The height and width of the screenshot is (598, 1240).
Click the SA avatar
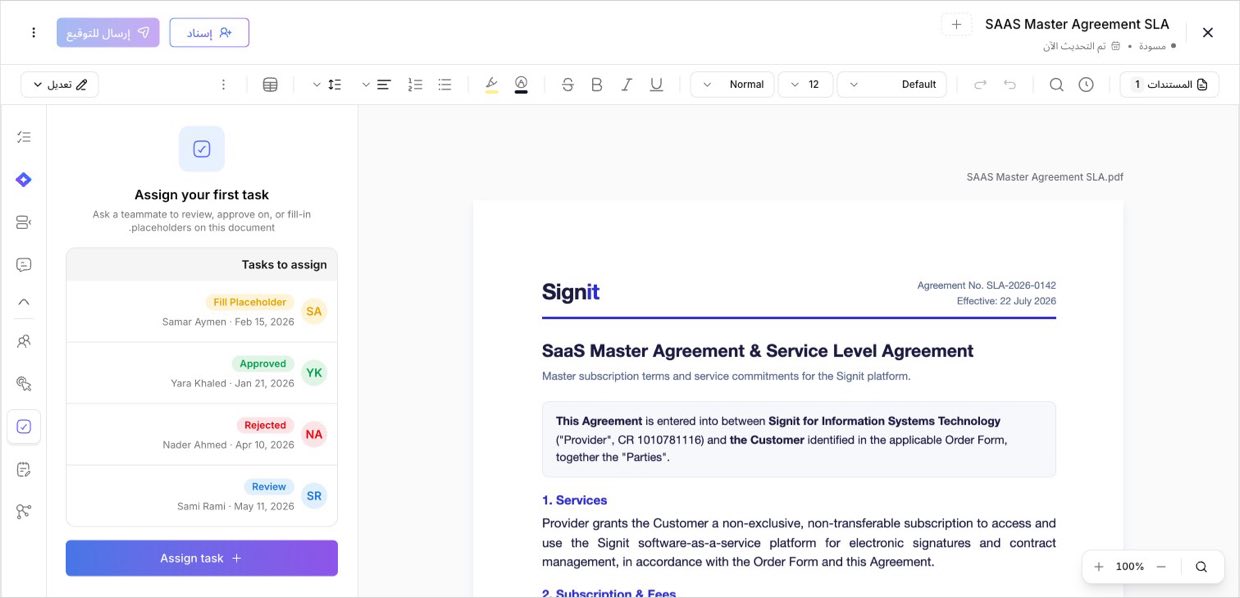314,312
